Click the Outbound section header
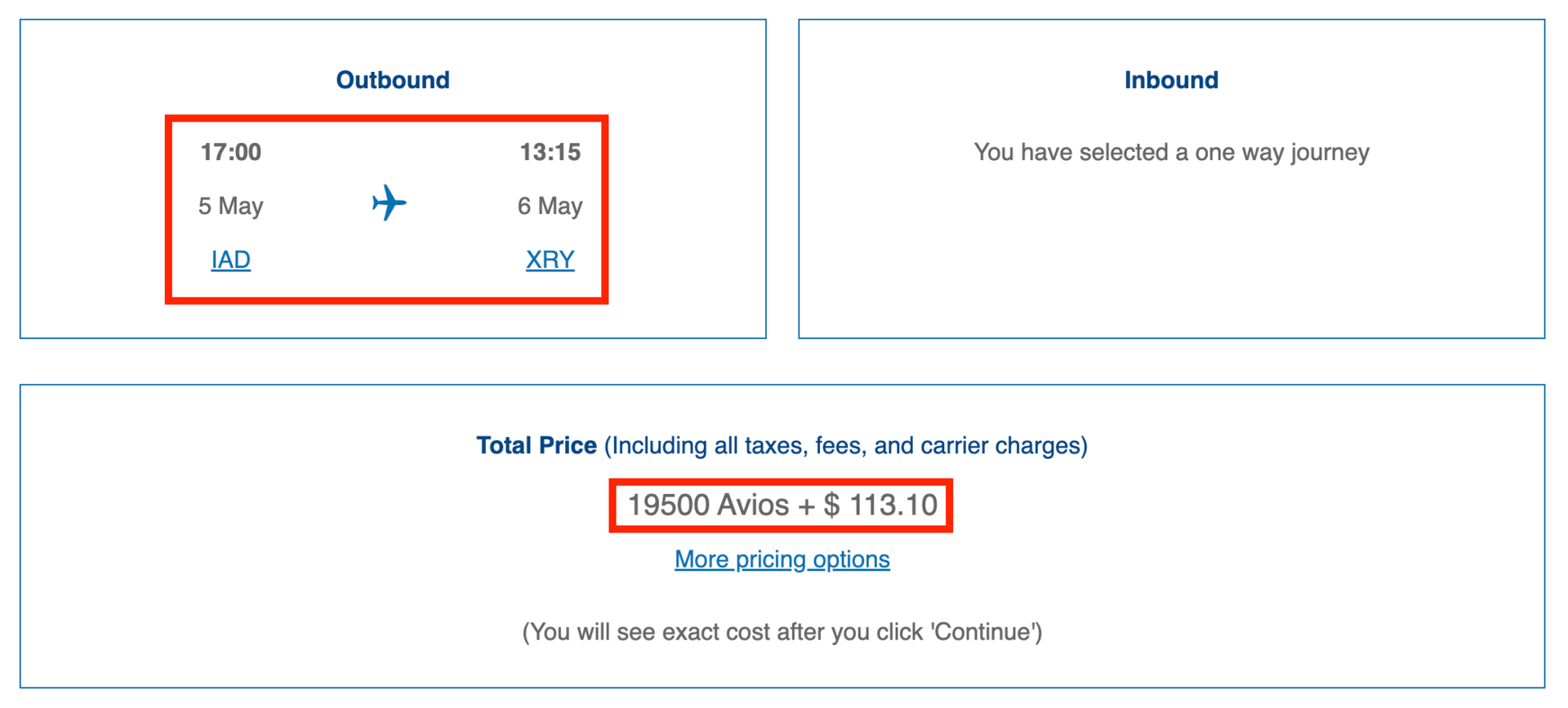Screen dimensions: 1568x708 (392, 79)
